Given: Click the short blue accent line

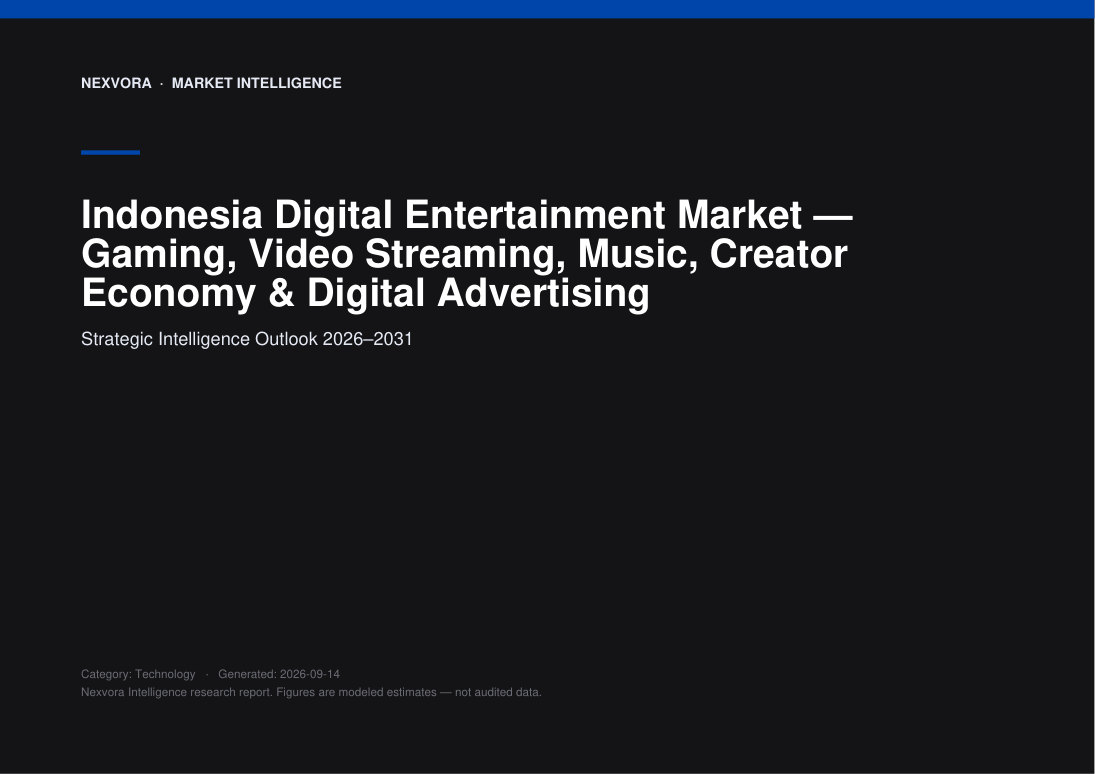Looking at the screenshot, I should click(x=110, y=152).
